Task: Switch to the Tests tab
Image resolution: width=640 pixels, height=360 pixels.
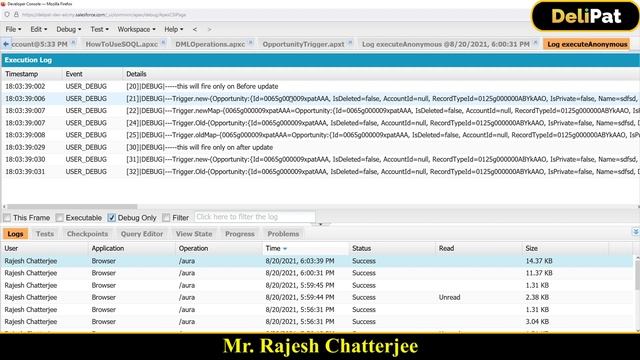Action: pyautogui.click(x=45, y=234)
